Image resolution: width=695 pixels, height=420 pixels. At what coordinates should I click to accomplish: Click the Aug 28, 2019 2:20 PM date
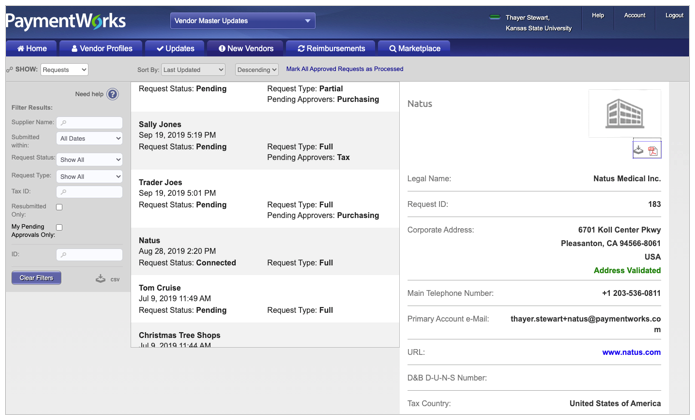point(177,251)
